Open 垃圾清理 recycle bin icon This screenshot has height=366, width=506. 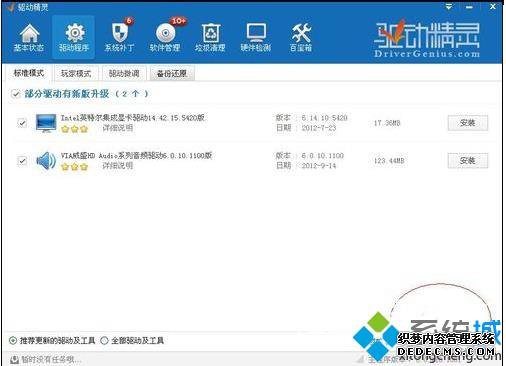point(210,38)
